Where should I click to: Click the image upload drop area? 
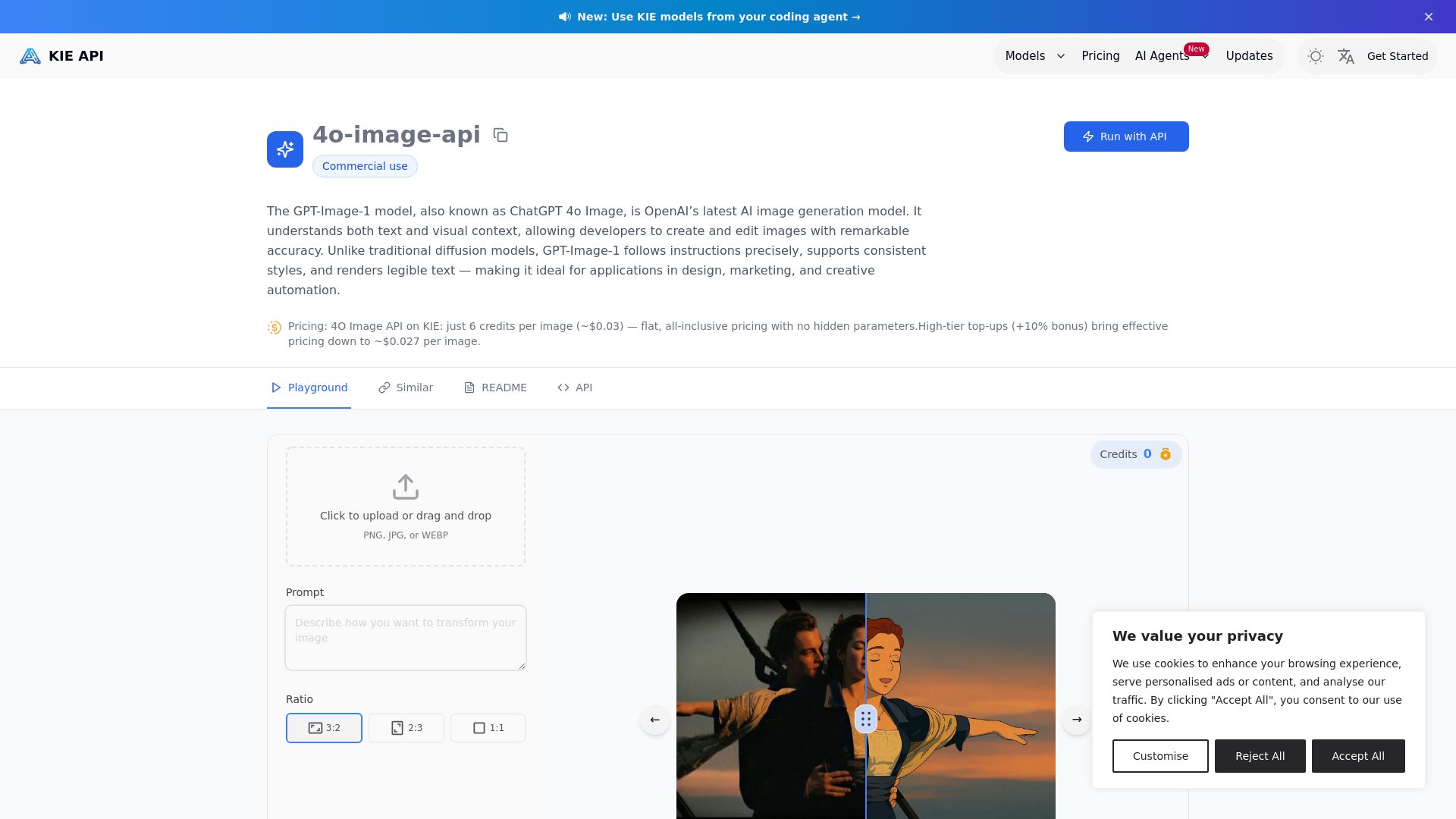coord(406,507)
